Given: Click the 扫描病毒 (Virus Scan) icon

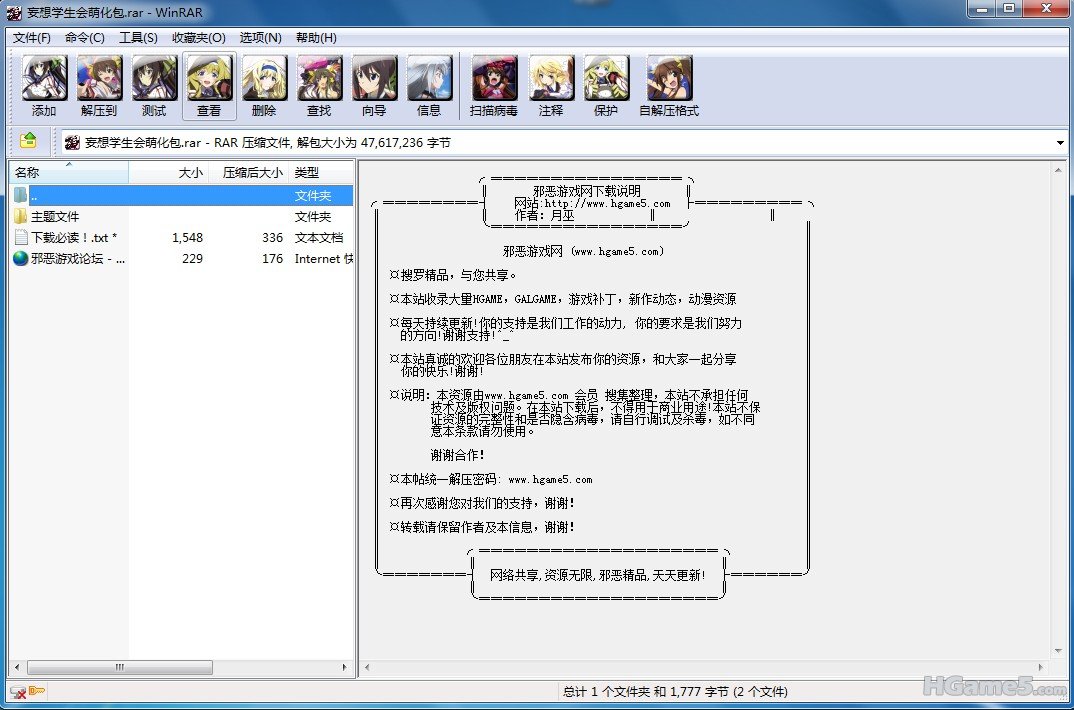Looking at the screenshot, I should (x=494, y=86).
